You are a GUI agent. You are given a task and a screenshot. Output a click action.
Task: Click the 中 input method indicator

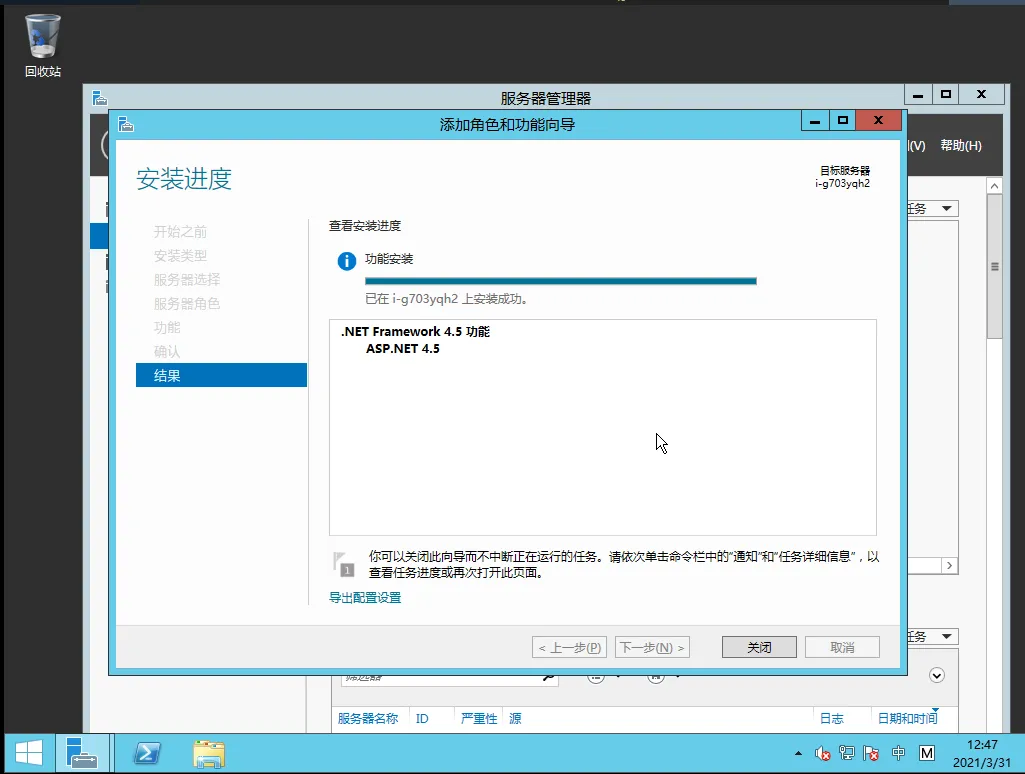point(898,753)
